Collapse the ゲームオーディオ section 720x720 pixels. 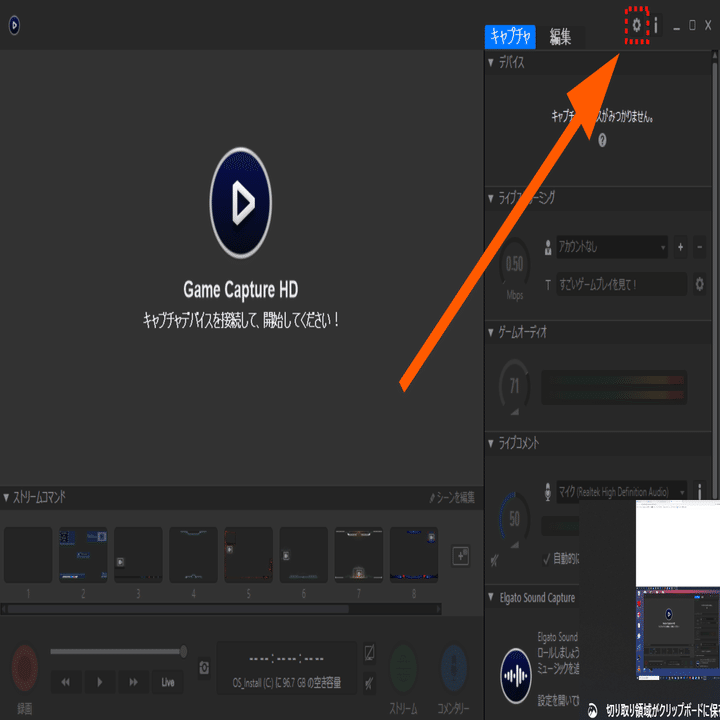491,332
